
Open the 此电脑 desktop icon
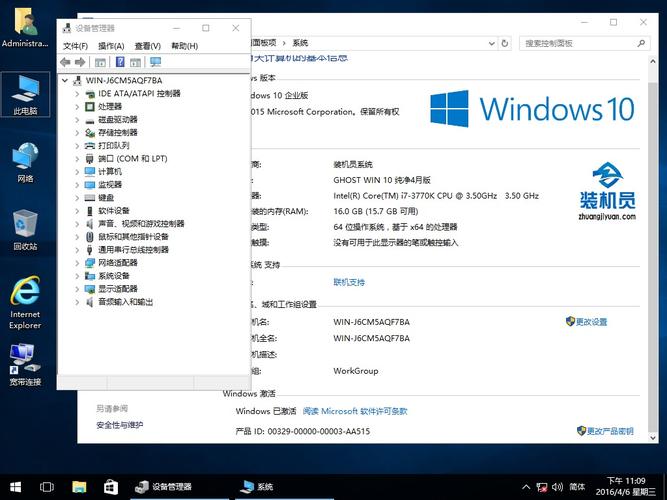(25, 94)
